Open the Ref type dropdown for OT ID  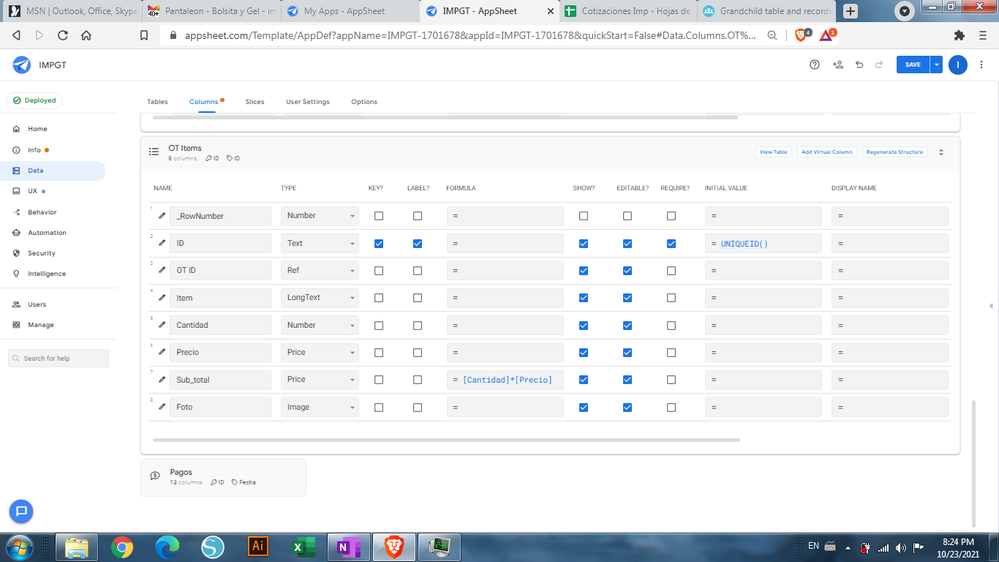click(x=319, y=270)
